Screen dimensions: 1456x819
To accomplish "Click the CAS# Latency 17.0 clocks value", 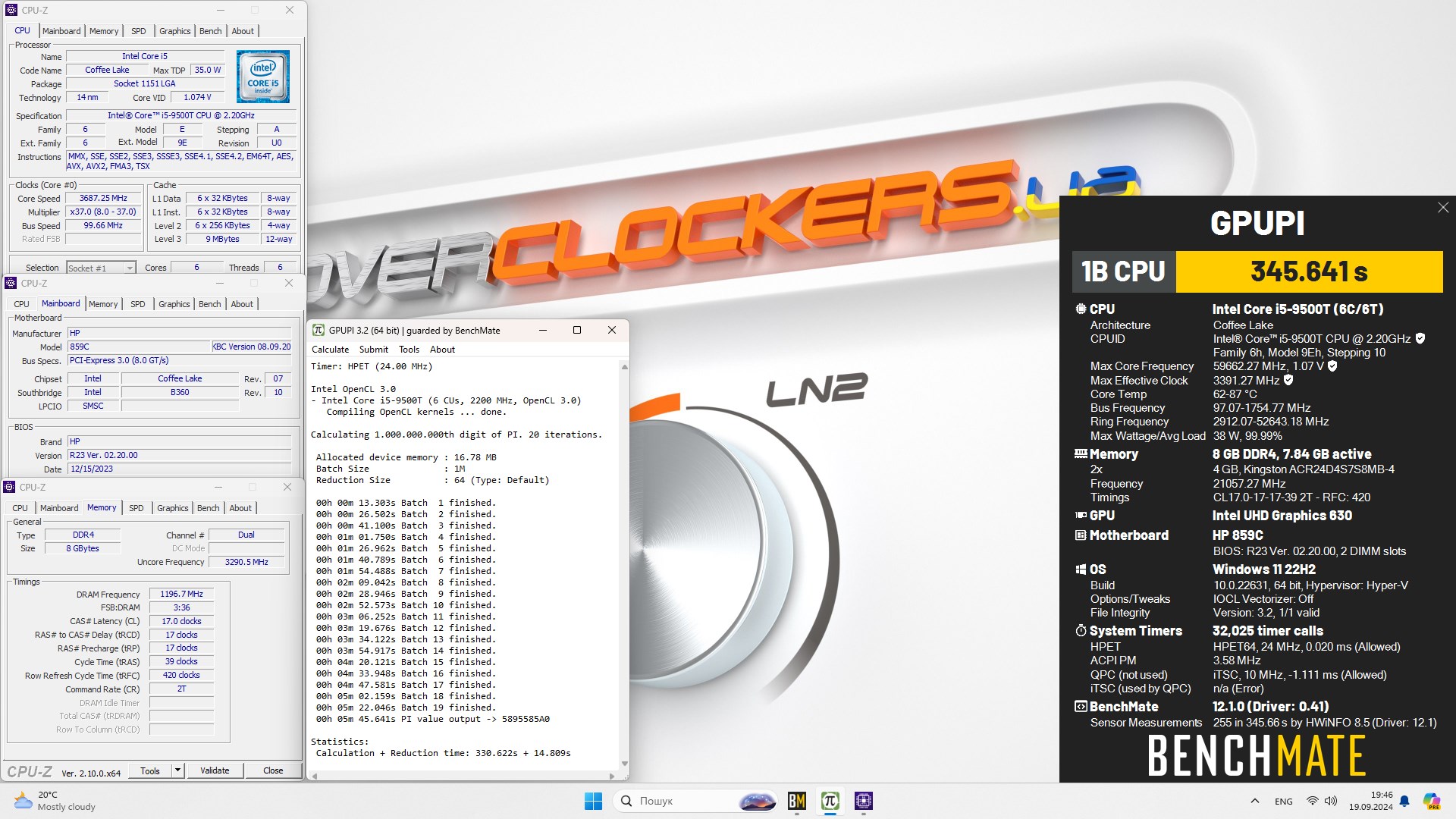I will point(181,621).
